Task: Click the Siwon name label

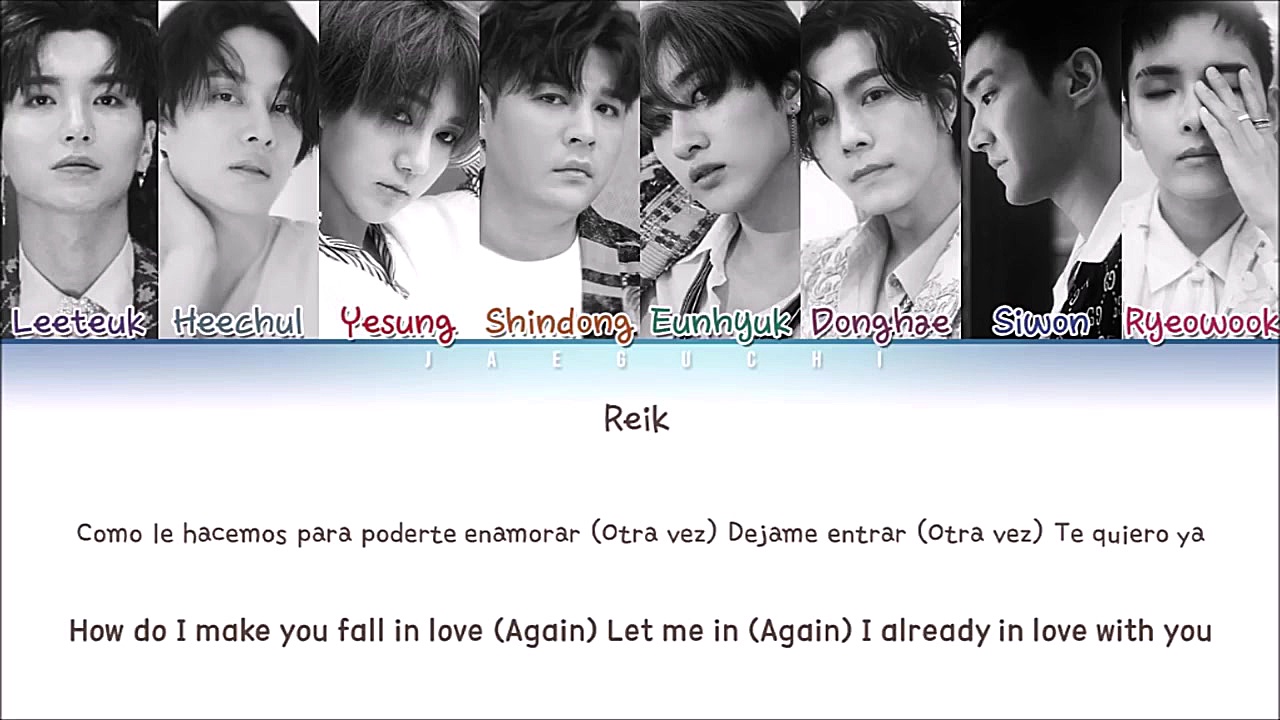Action: [1040, 322]
